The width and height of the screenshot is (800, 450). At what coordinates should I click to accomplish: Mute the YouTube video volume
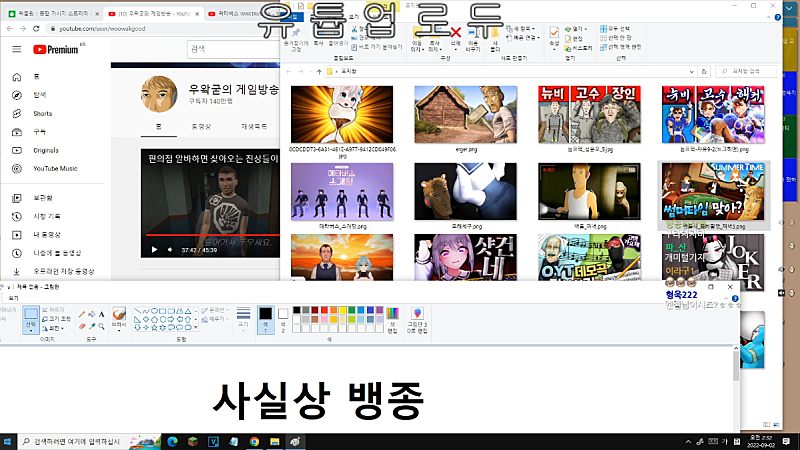pos(171,250)
